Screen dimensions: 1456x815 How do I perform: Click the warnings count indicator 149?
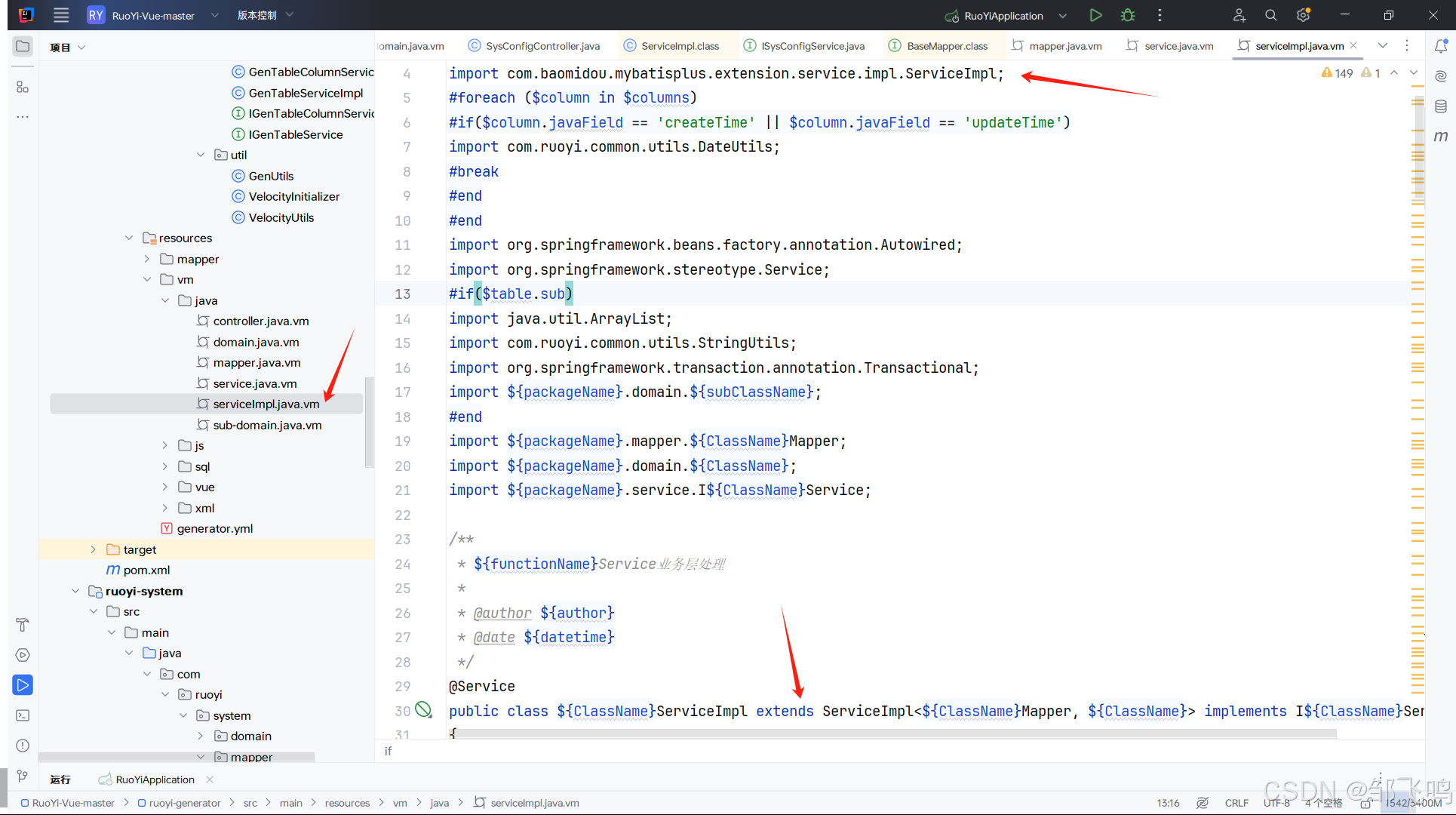click(x=1337, y=73)
